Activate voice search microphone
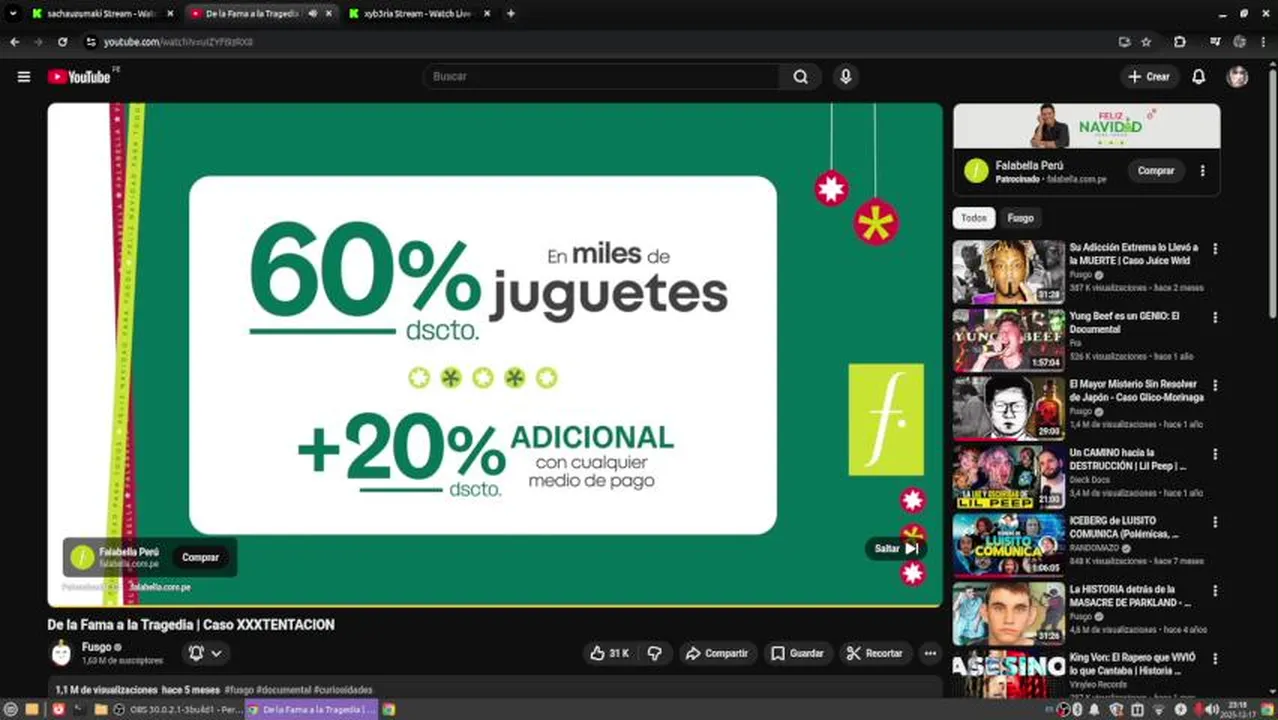 (x=846, y=77)
